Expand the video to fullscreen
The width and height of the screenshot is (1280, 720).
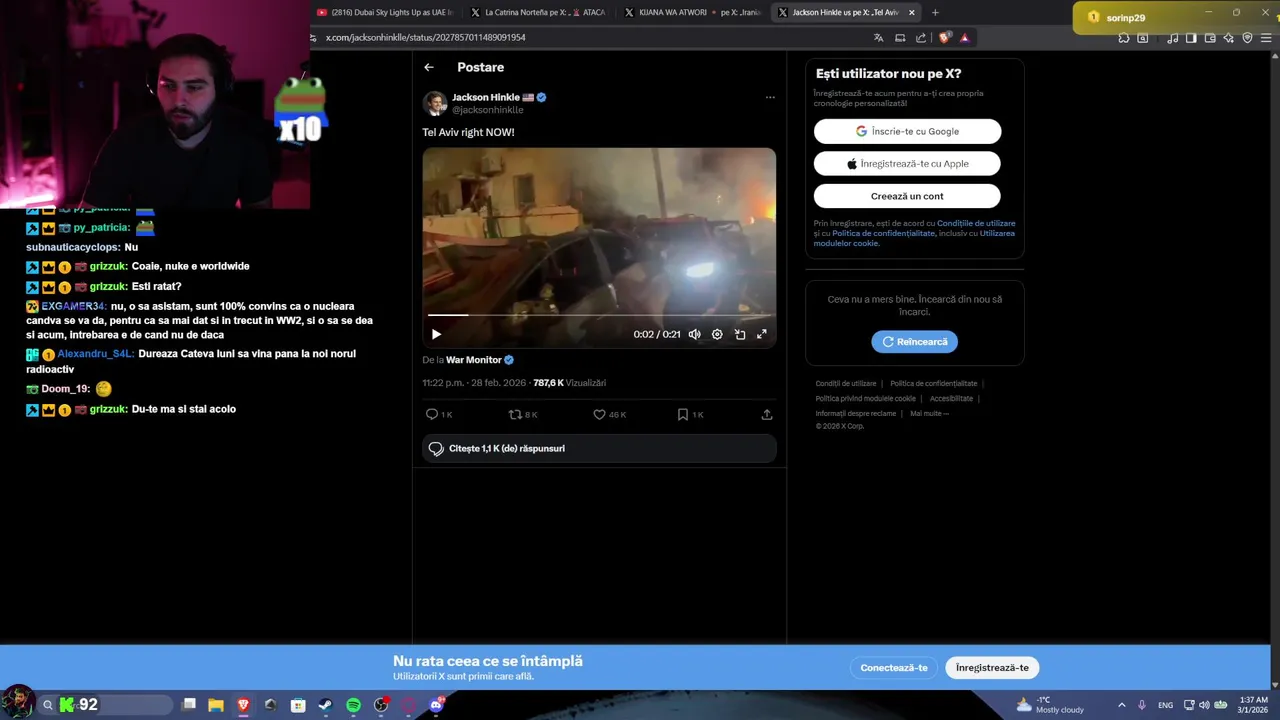click(x=762, y=334)
